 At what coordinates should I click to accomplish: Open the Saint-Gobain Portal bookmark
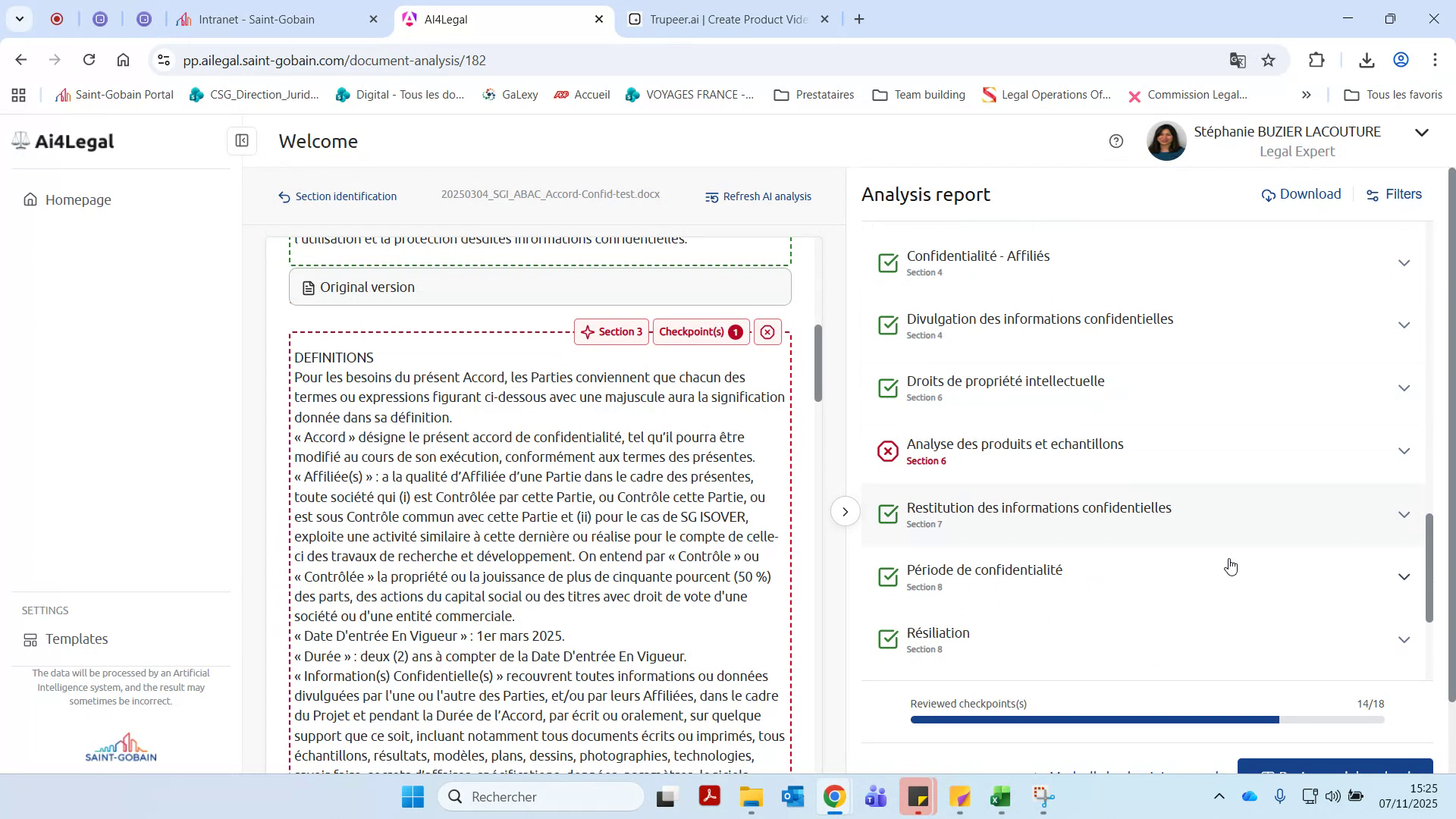(x=114, y=95)
